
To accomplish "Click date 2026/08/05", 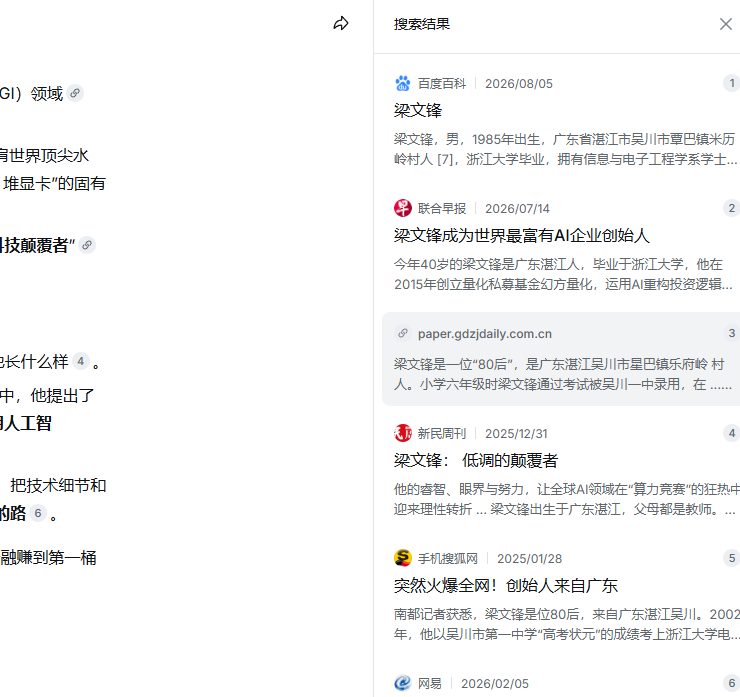I will pos(519,84).
